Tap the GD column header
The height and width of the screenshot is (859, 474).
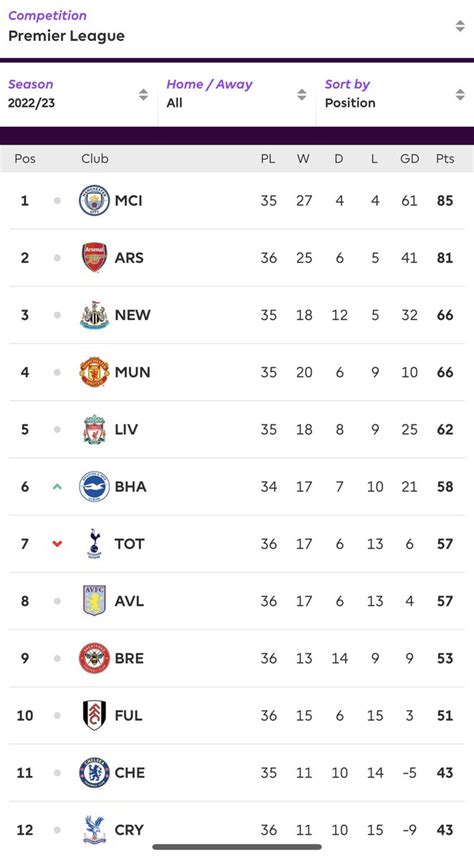[409, 159]
